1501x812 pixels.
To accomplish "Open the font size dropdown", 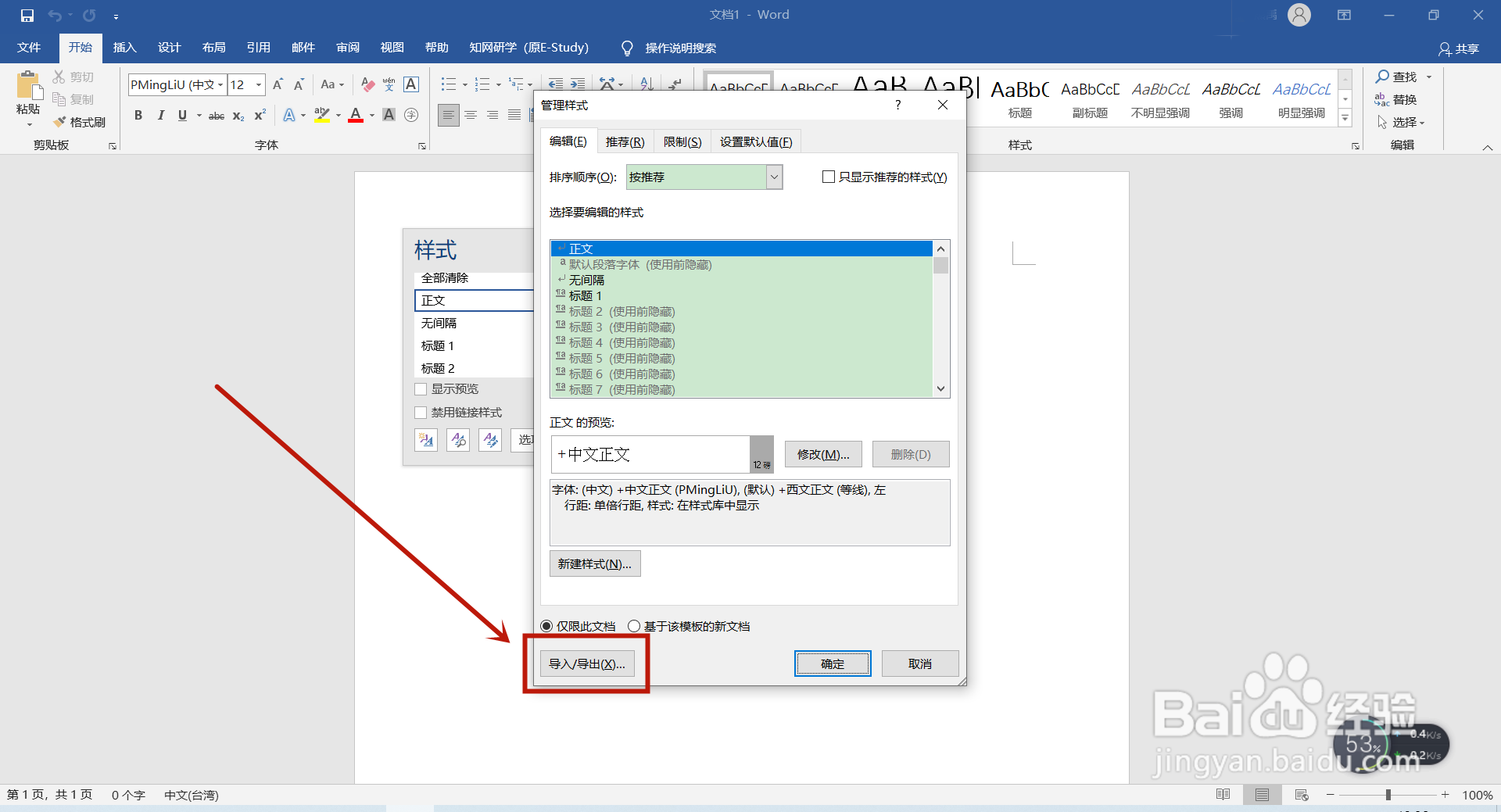I will 259,84.
